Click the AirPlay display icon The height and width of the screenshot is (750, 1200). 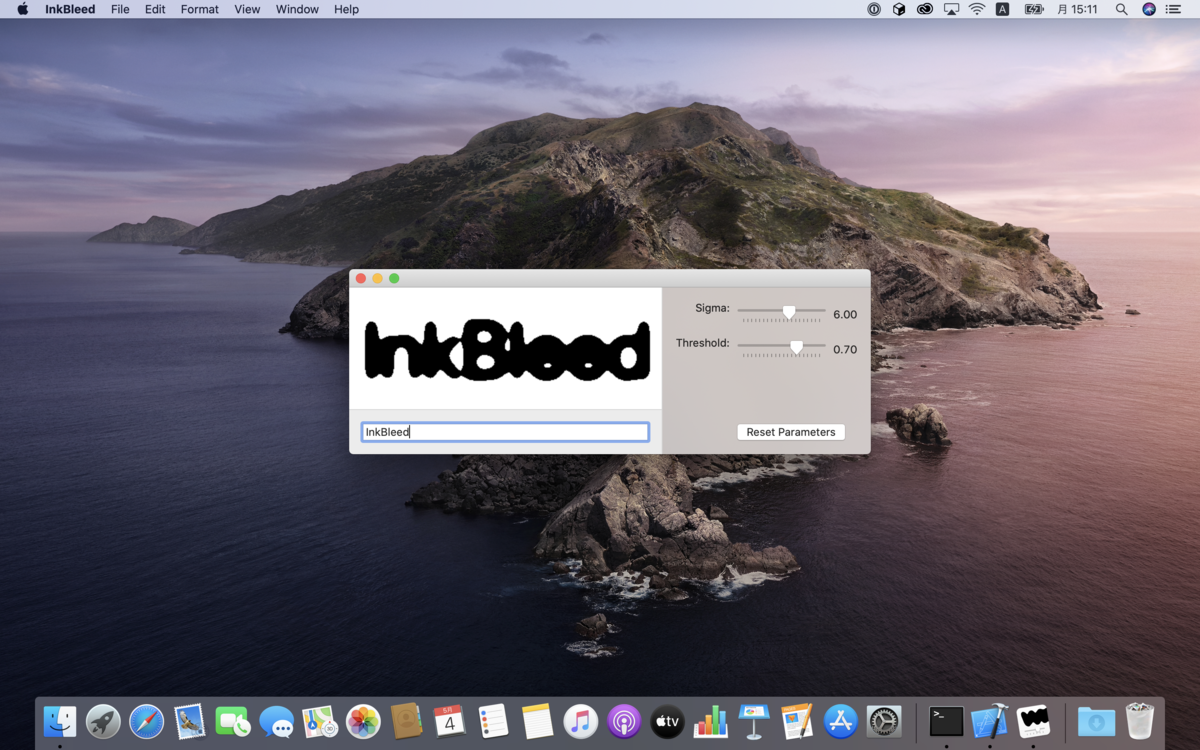pos(951,9)
